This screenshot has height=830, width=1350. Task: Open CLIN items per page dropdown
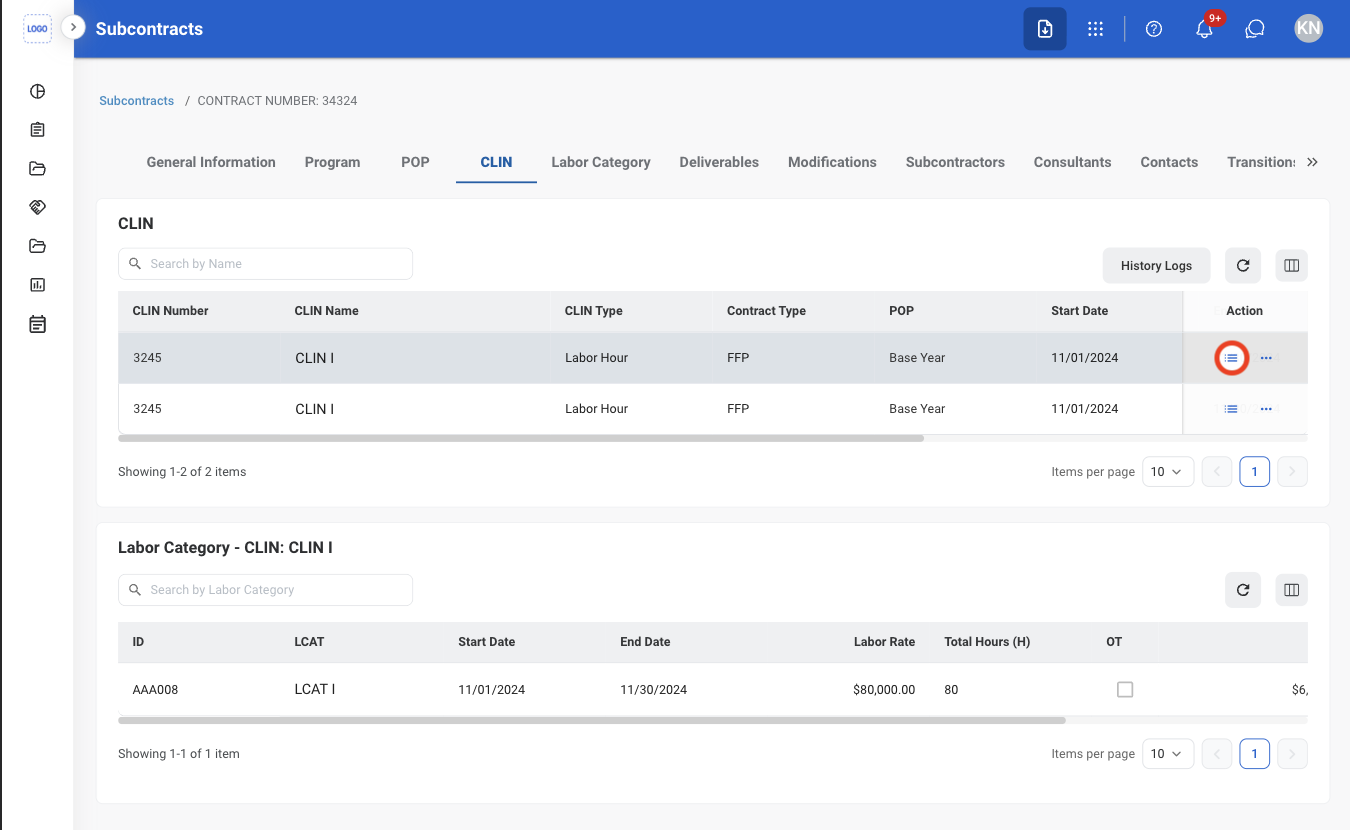1168,472
